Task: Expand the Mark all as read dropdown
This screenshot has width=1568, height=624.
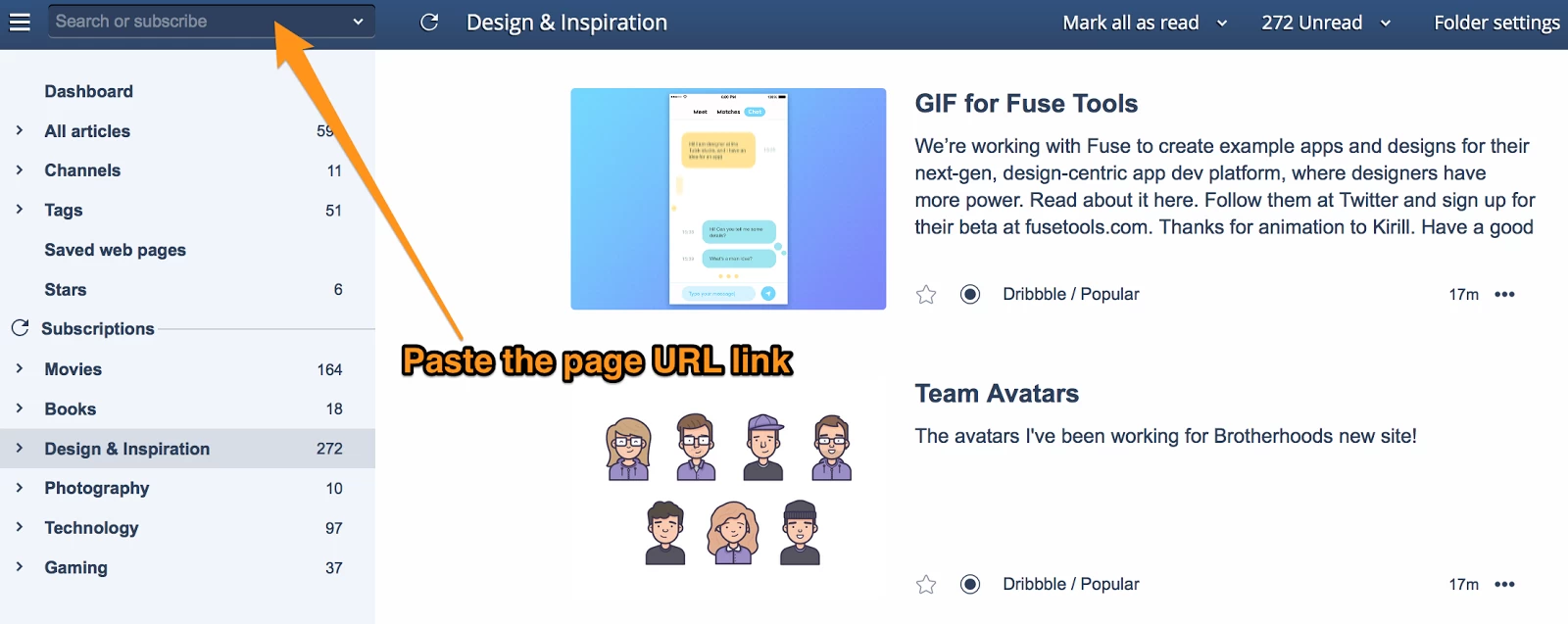Action: click(1222, 24)
